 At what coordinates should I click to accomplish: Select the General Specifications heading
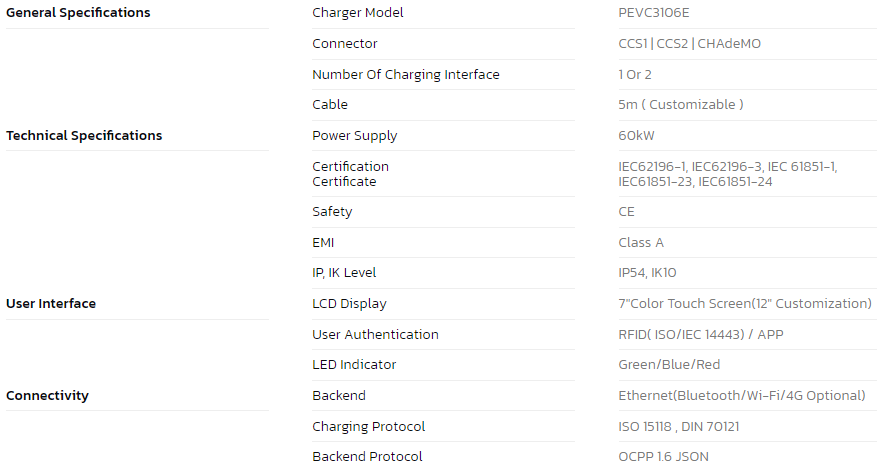click(x=78, y=12)
